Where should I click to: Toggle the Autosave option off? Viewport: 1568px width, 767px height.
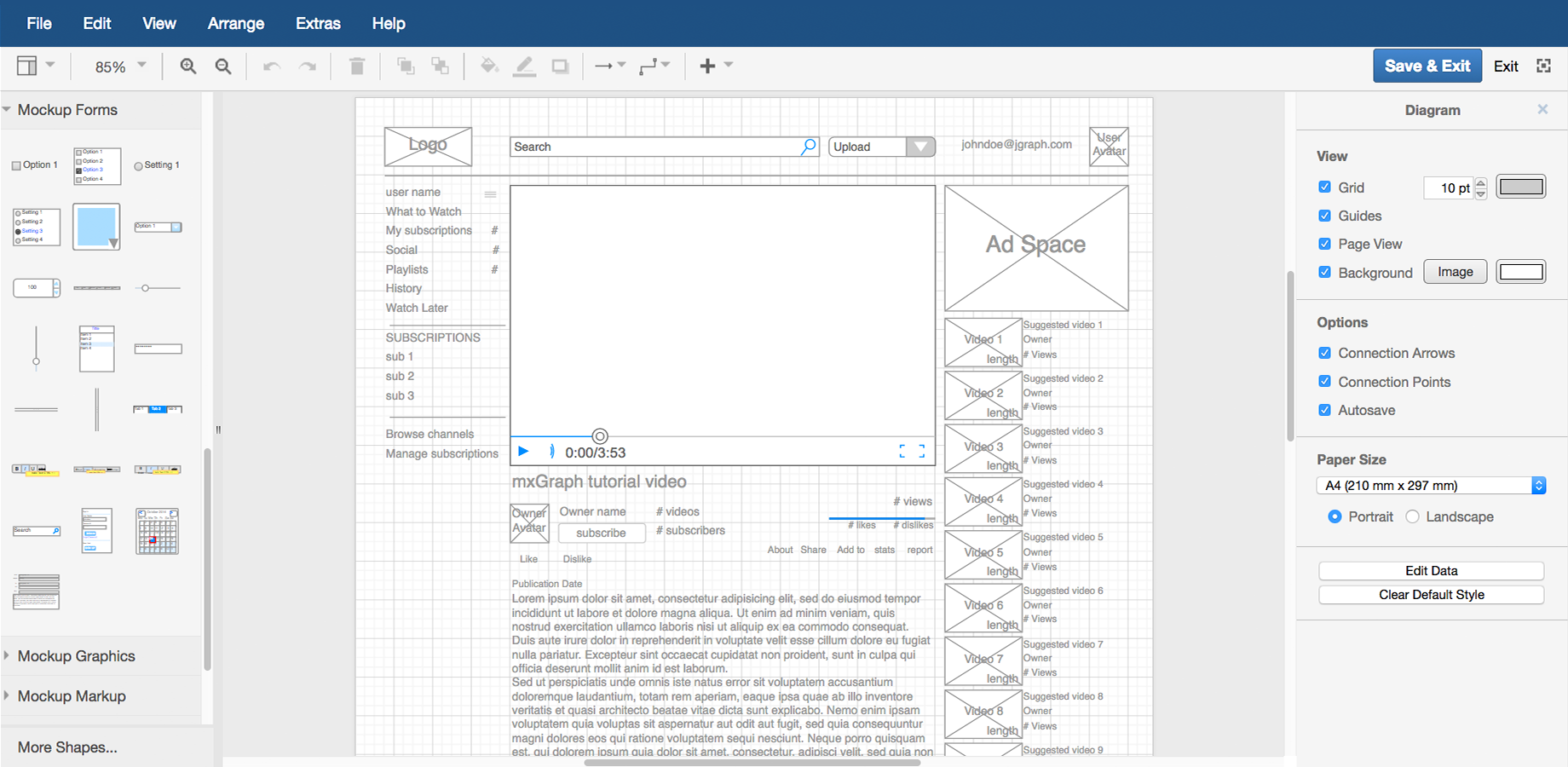(1324, 410)
